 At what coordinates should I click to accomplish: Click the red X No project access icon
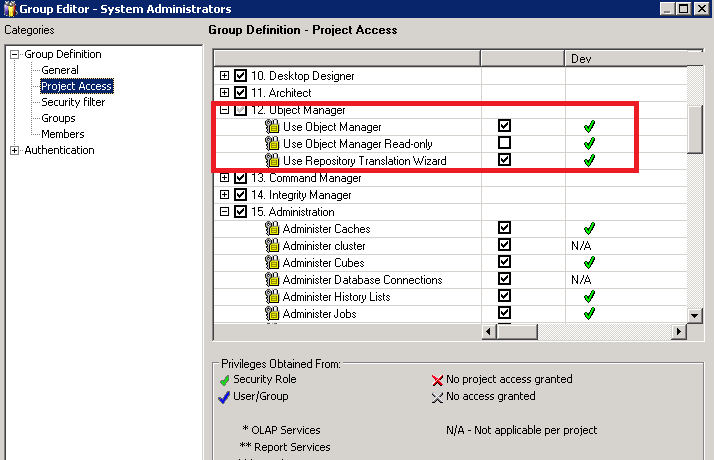click(x=437, y=380)
